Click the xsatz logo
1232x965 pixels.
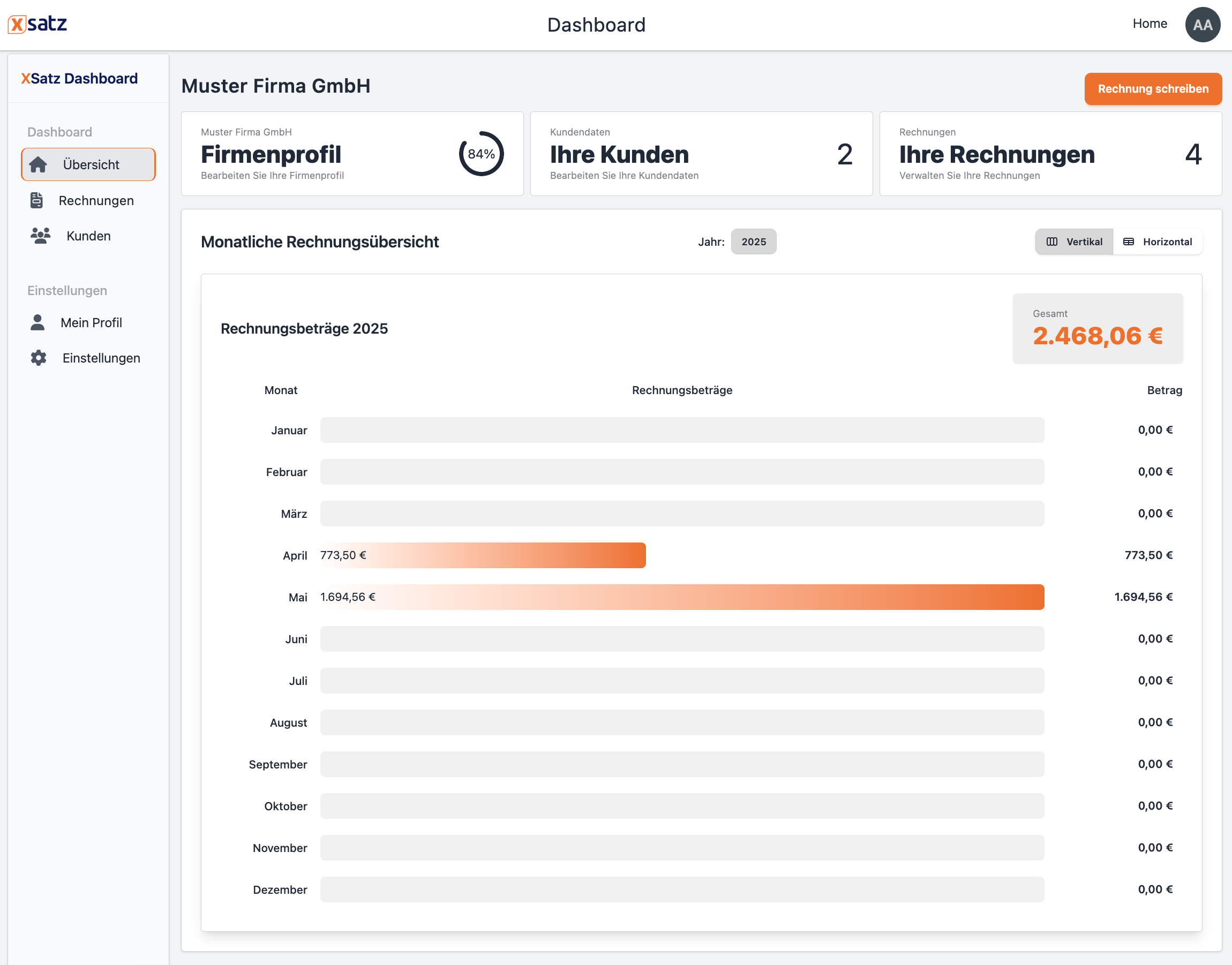pyautogui.click(x=37, y=24)
